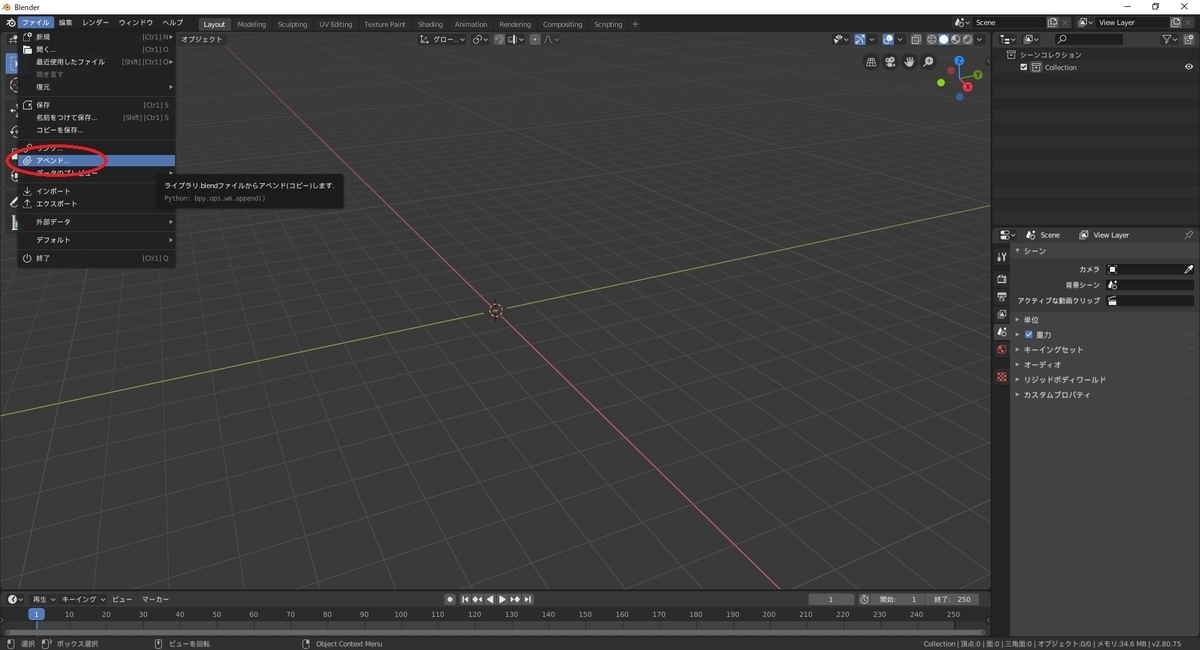Viewport: 1200px width, 650px height.
Task: Select シーンコレクション row in outliner
Action: tap(1095, 55)
